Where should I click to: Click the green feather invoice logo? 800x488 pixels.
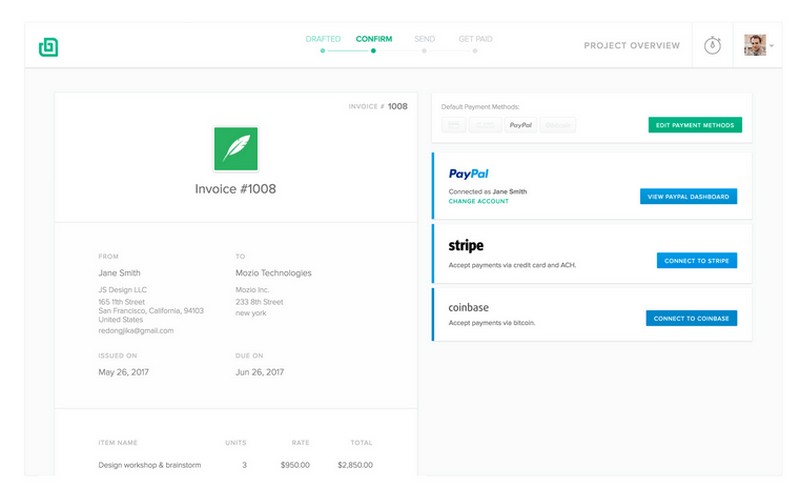point(236,149)
